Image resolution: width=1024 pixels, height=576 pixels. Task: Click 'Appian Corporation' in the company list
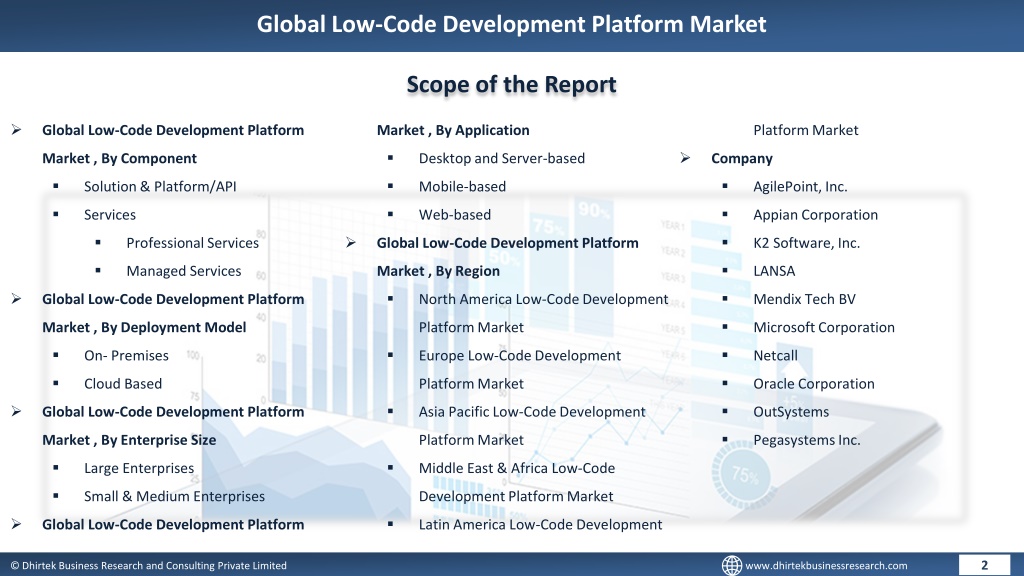click(x=816, y=214)
